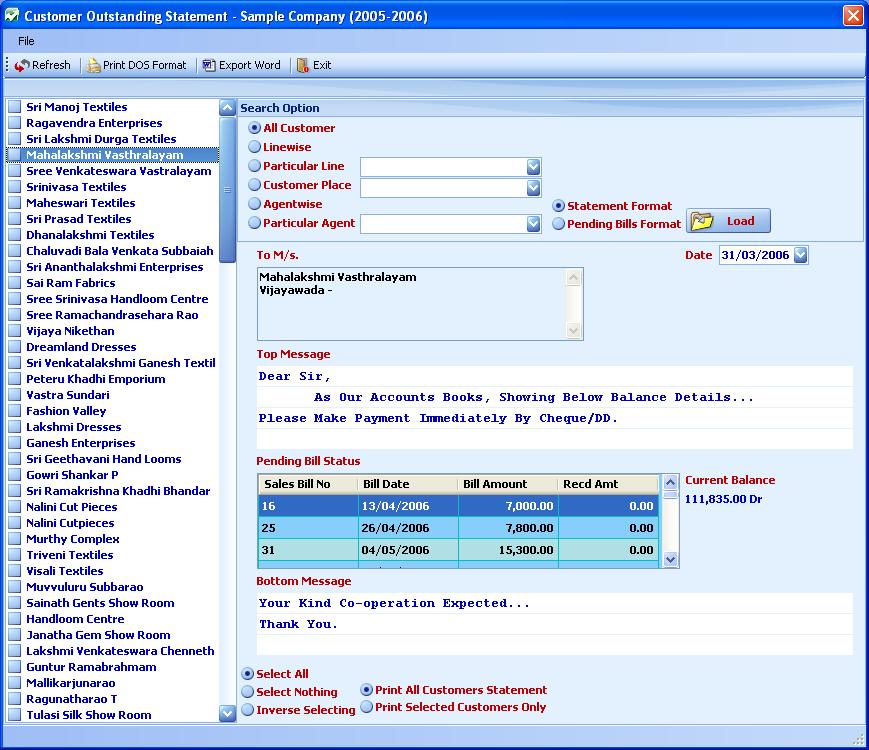Image resolution: width=869 pixels, height=750 pixels.
Task: Click the 15,300.00 bill amount cell
Action: tap(508, 550)
